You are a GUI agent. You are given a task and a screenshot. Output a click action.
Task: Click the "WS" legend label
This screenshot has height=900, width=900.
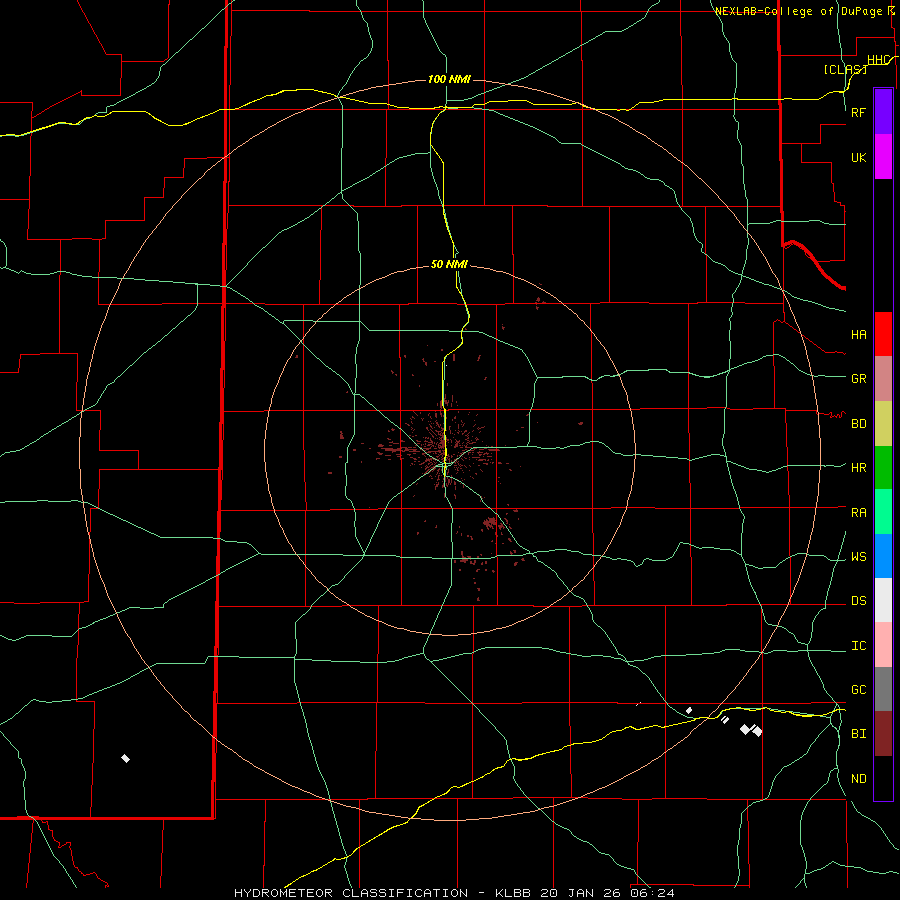coord(858,557)
